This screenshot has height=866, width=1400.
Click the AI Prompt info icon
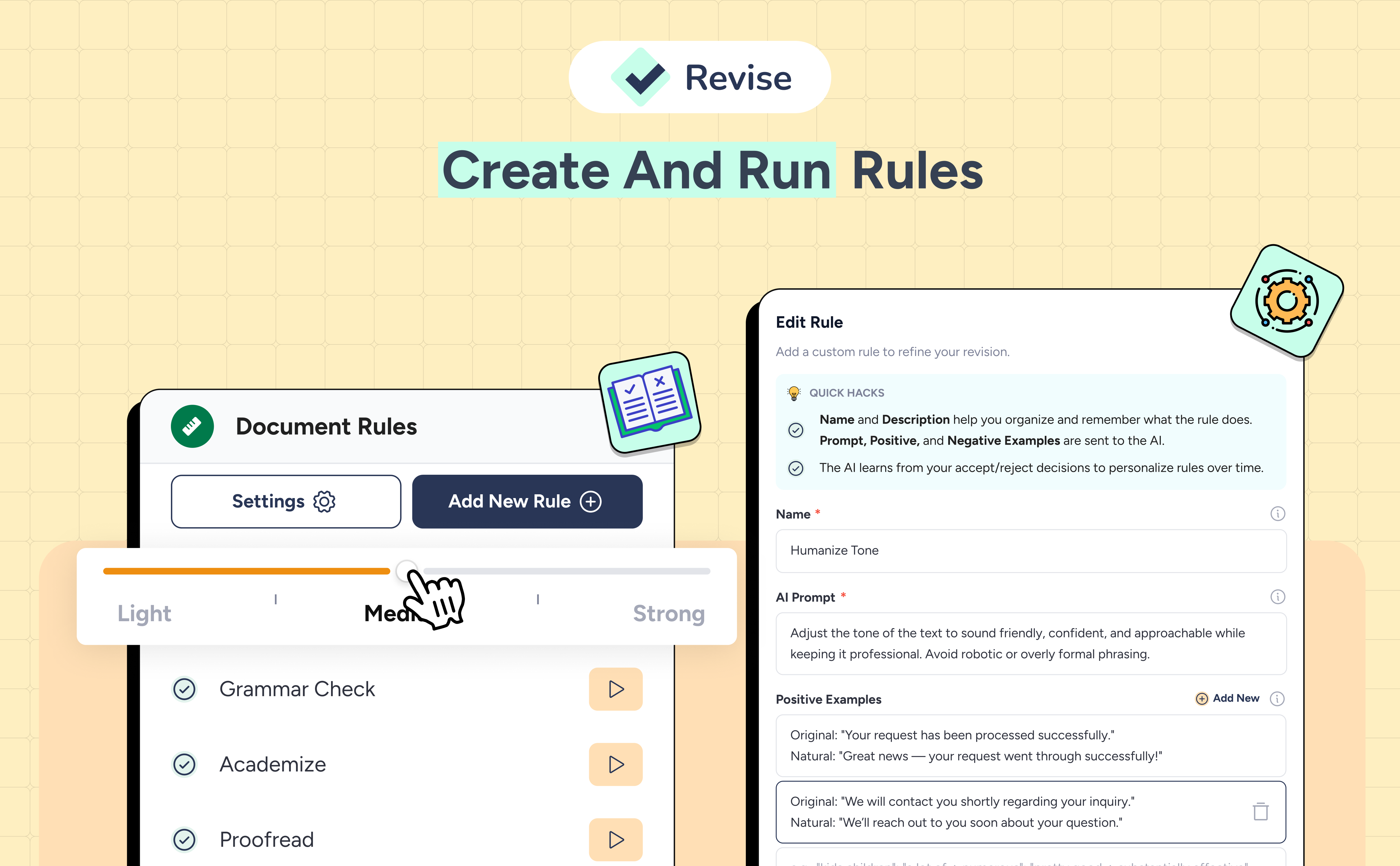coord(1277,597)
